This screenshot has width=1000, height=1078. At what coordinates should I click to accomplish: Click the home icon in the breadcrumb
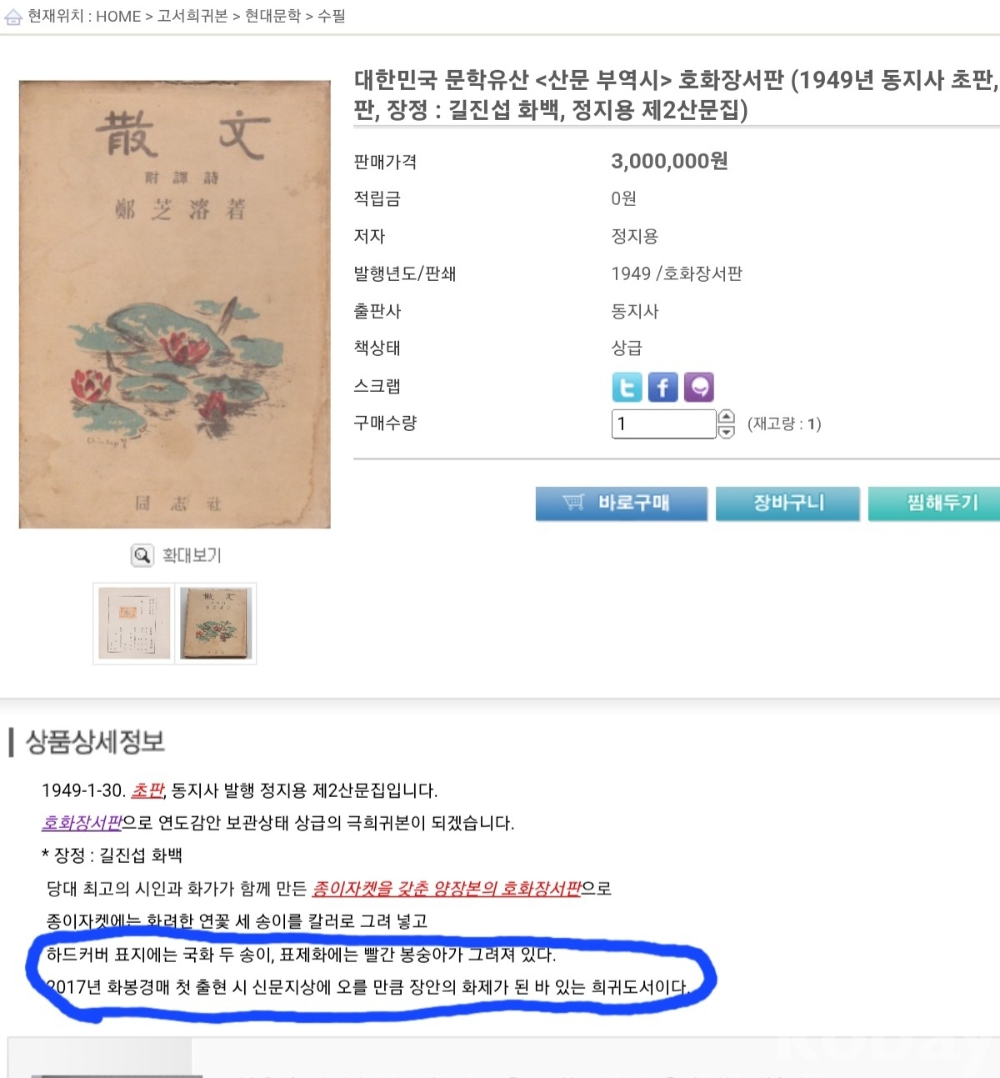coord(13,17)
